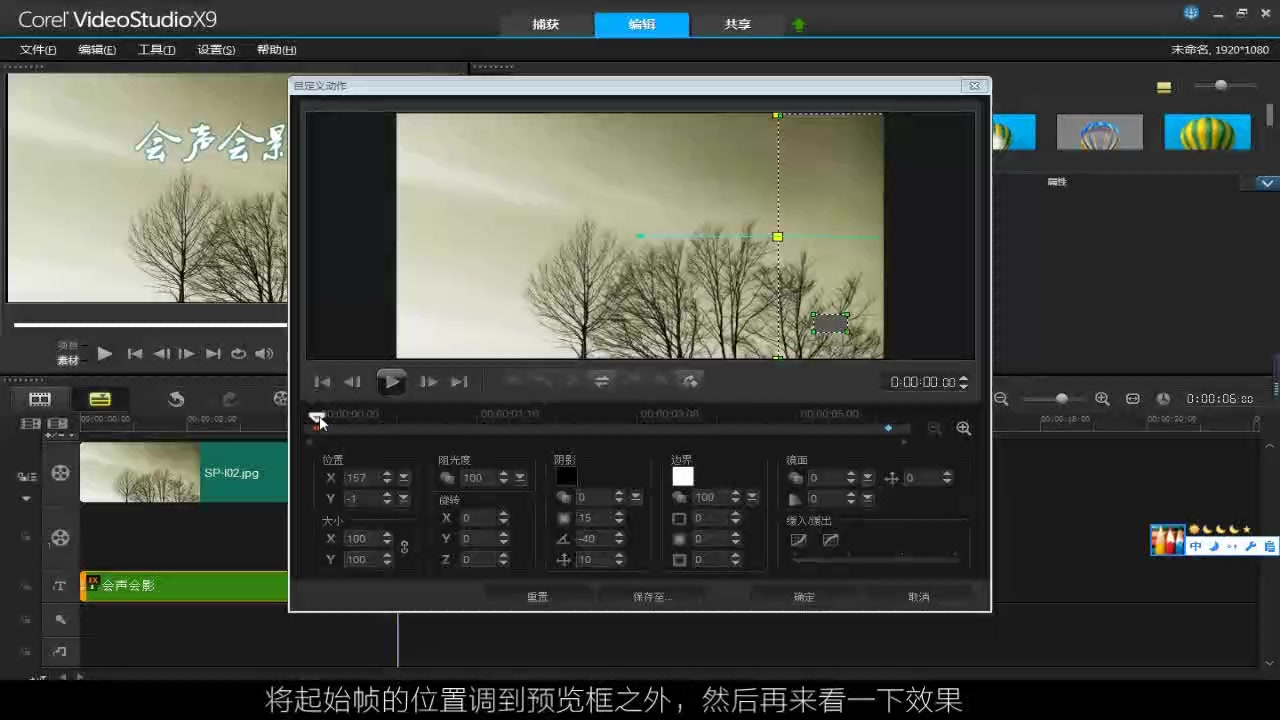Jump to the start frame in the custom motion dialog
The image size is (1280, 720).
pos(322,381)
